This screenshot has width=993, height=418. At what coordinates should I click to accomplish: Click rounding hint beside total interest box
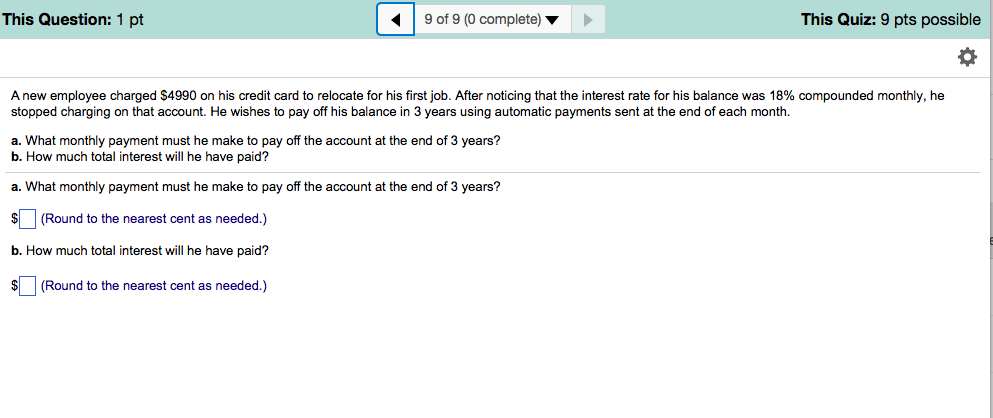[153, 286]
